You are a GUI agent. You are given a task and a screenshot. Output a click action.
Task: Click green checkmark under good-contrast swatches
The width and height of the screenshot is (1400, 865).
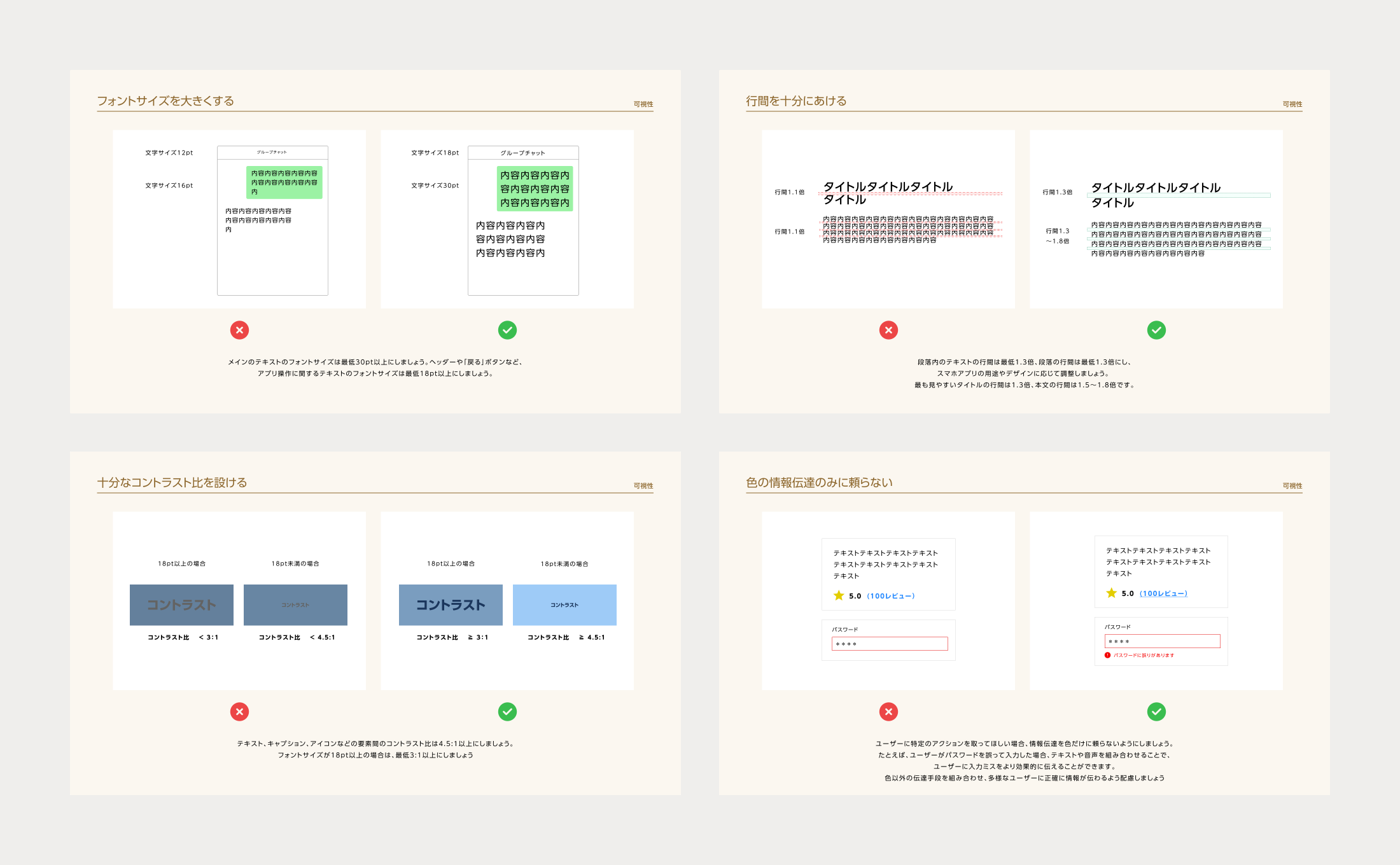tap(507, 712)
